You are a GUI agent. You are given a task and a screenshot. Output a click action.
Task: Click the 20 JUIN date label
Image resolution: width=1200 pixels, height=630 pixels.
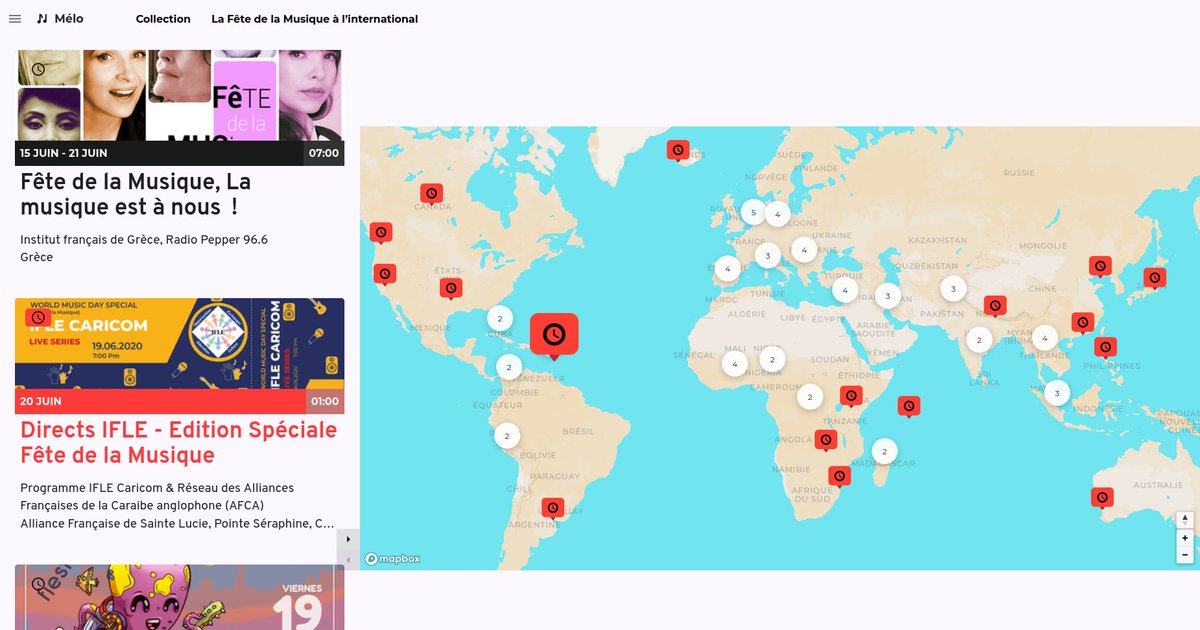(41, 401)
